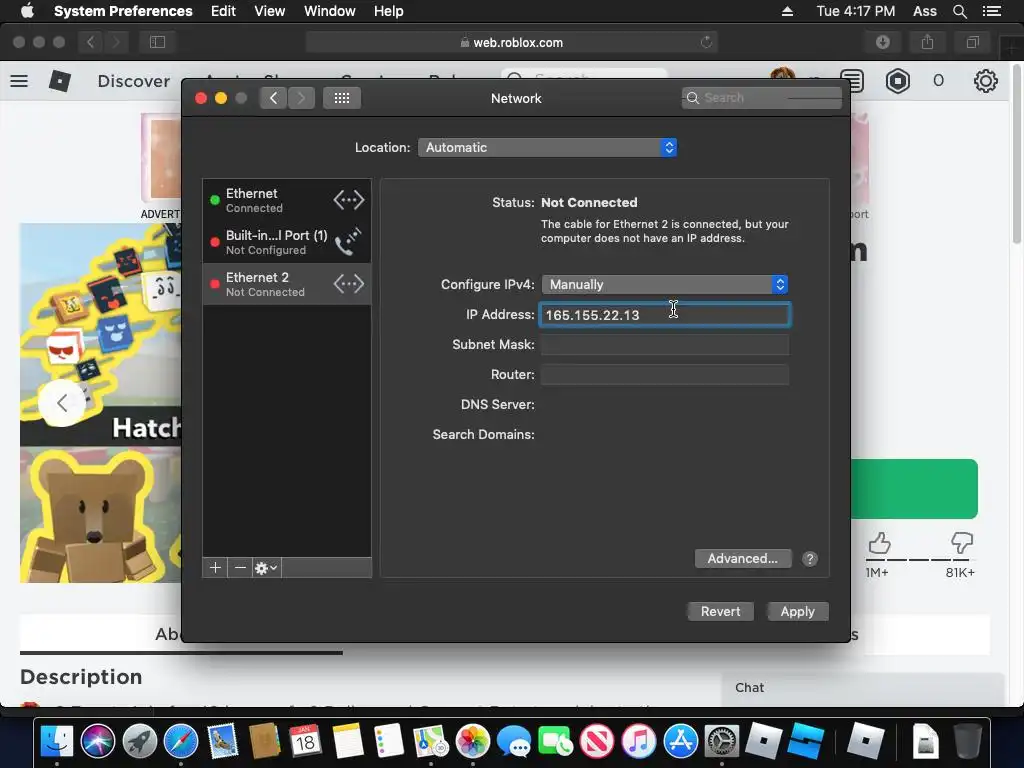Click the Apply button
Screen dimensions: 1024x768
[797, 611]
